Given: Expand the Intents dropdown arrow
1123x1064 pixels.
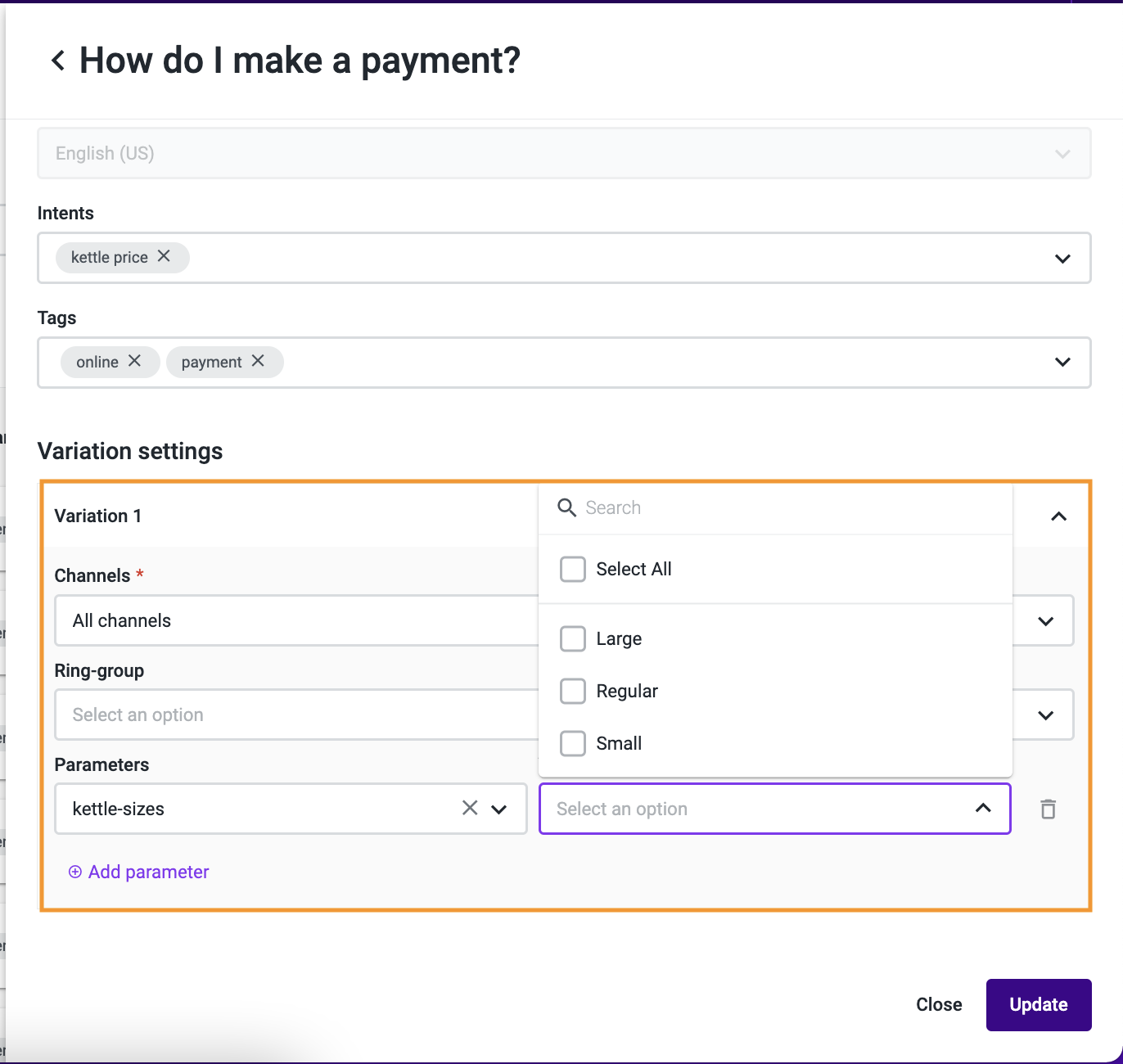Looking at the screenshot, I should coord(1062,259).
